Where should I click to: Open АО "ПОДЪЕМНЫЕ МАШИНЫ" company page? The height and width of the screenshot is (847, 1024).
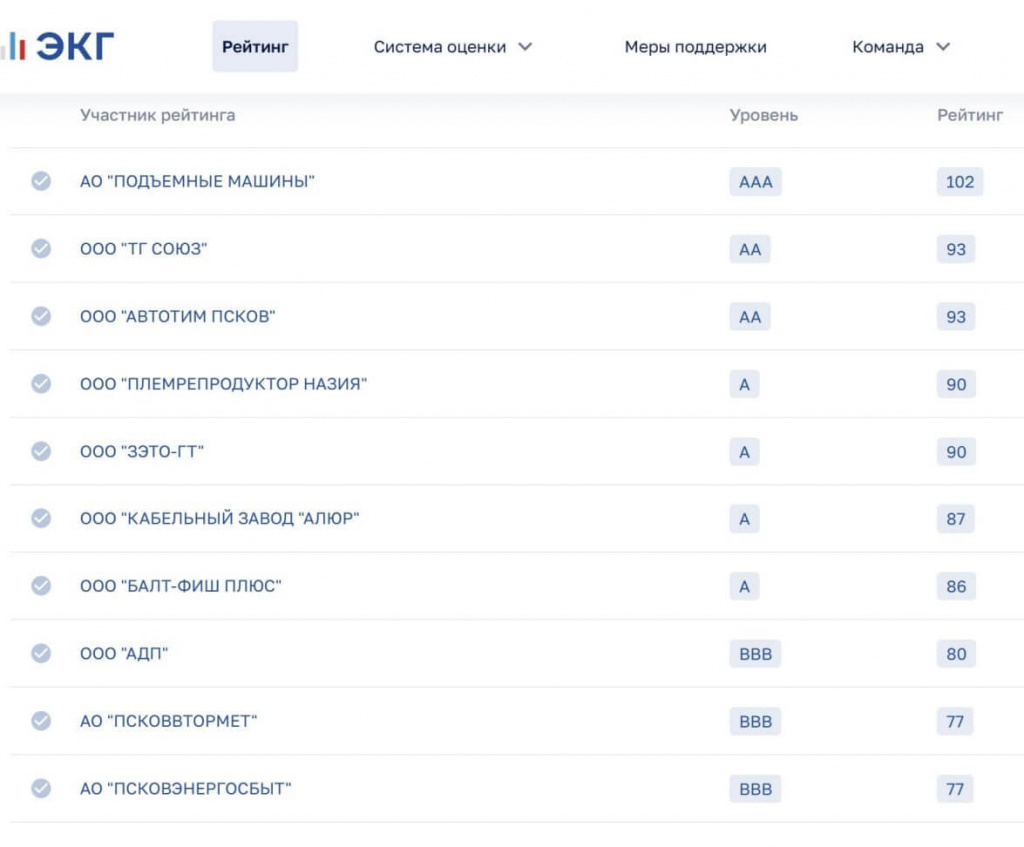pyautogui.click(x=197, y=182)
